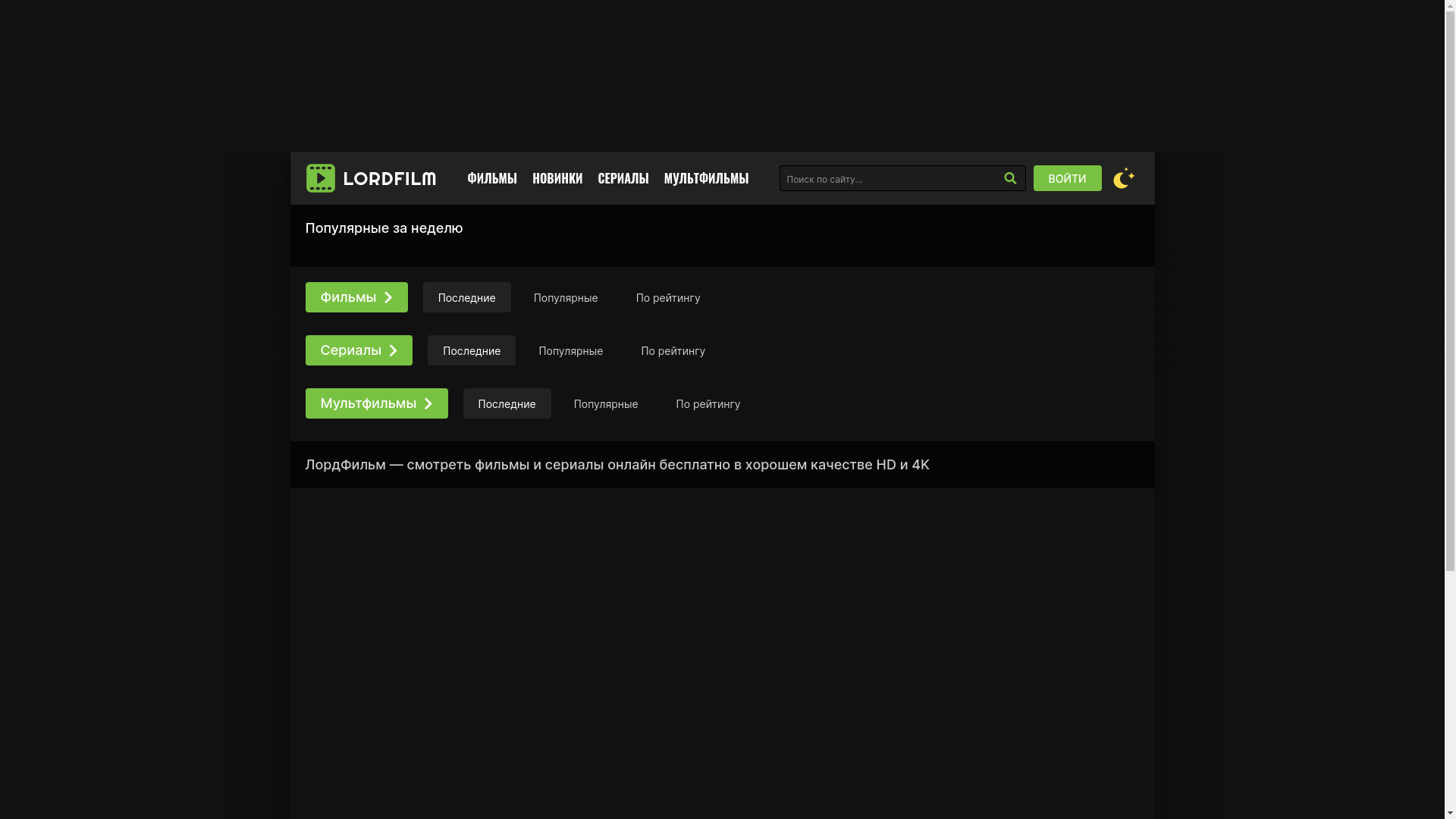The image size is (1456, 819).
Task: Expand the green Фильмы section chevron
Action: pos(388,297)
